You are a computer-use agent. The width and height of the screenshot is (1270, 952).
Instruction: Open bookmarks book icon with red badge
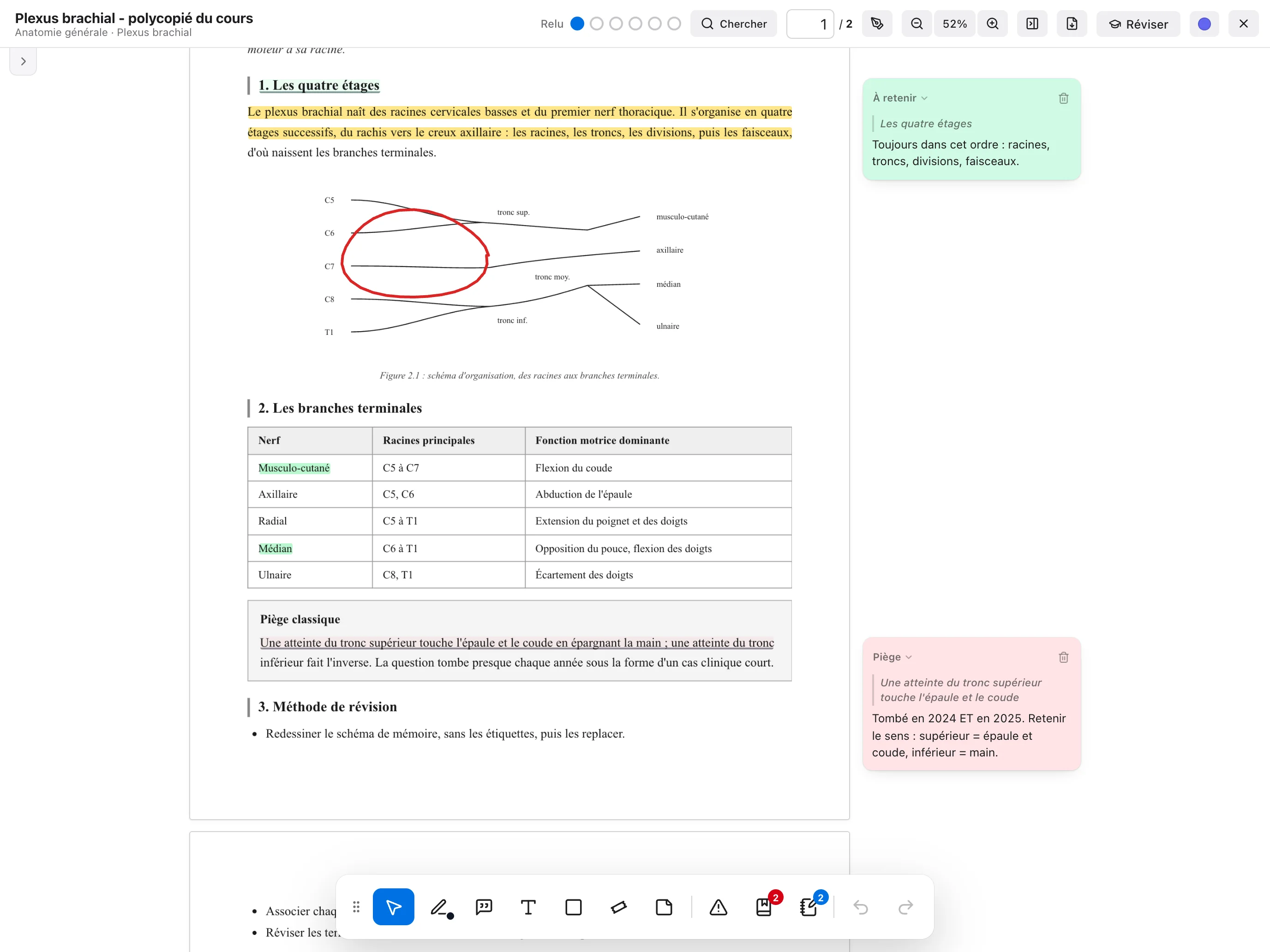coord(764,907)
